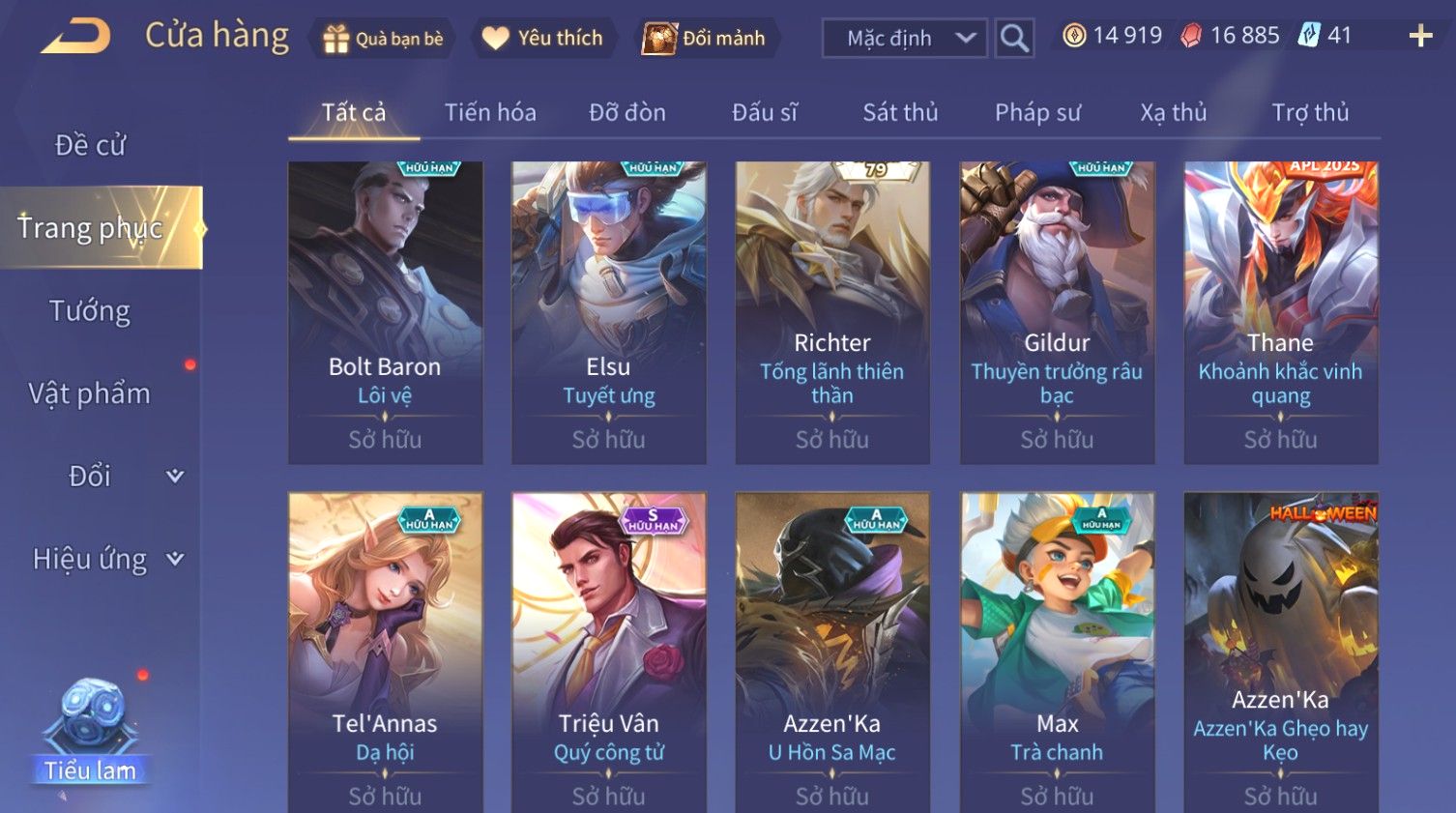This screenshot has height=813, width=1456.
Task: Switch to the Sát thủ tab
Action: pos(900,113)
